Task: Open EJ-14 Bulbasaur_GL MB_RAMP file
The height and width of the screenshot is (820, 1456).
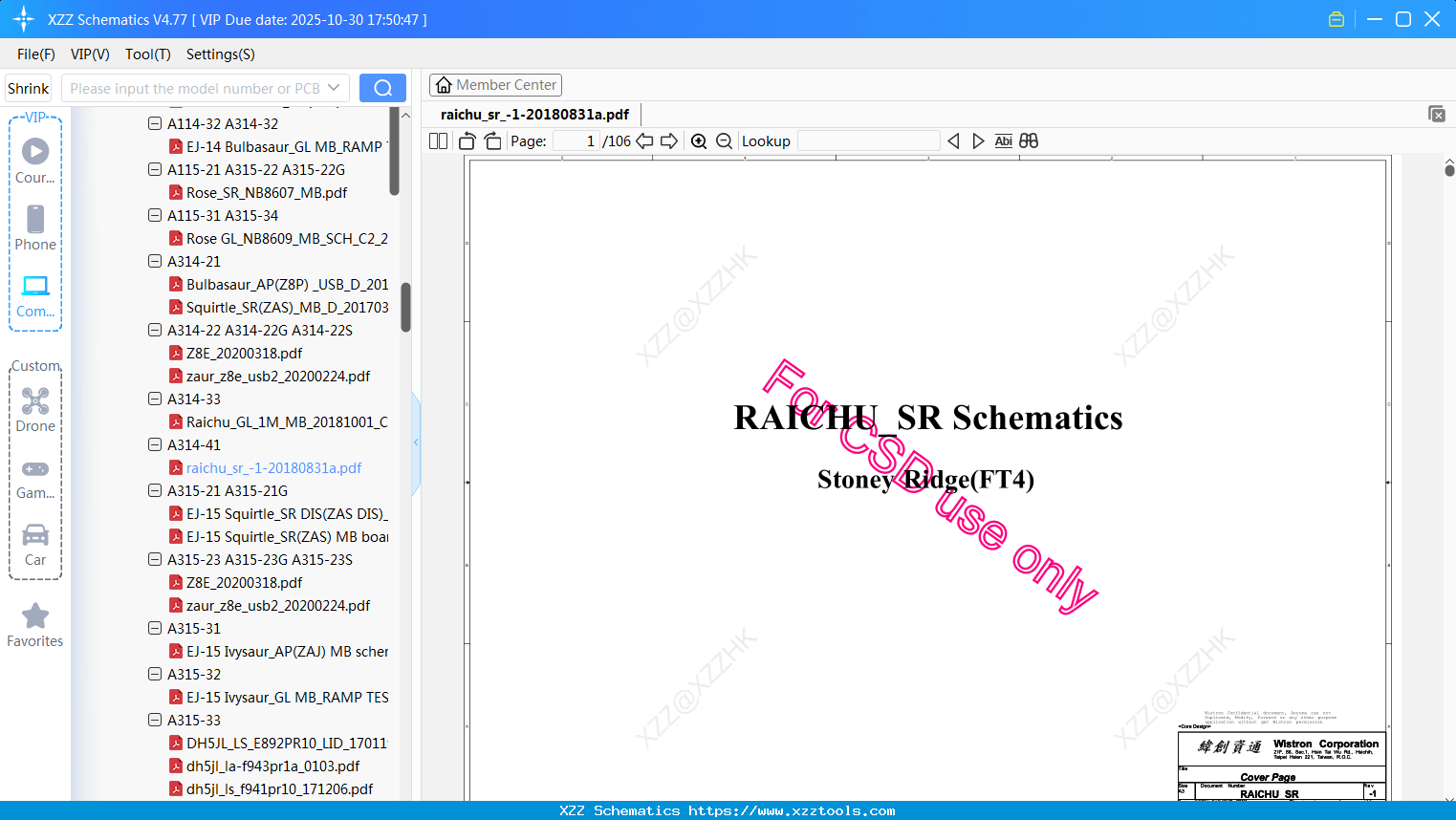Action: pyautogui.click(x=287, y=146)
